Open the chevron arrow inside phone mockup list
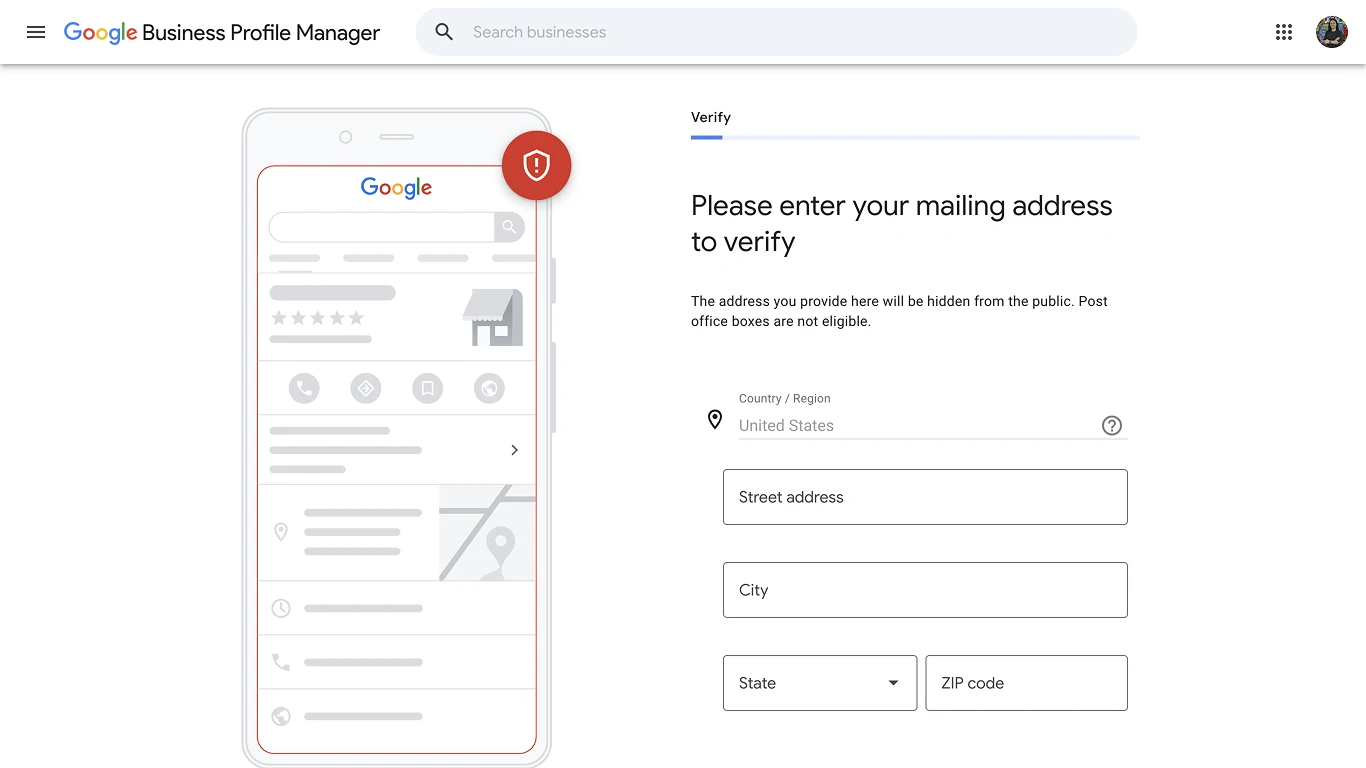1366x768 pixels. pos(514,450)
